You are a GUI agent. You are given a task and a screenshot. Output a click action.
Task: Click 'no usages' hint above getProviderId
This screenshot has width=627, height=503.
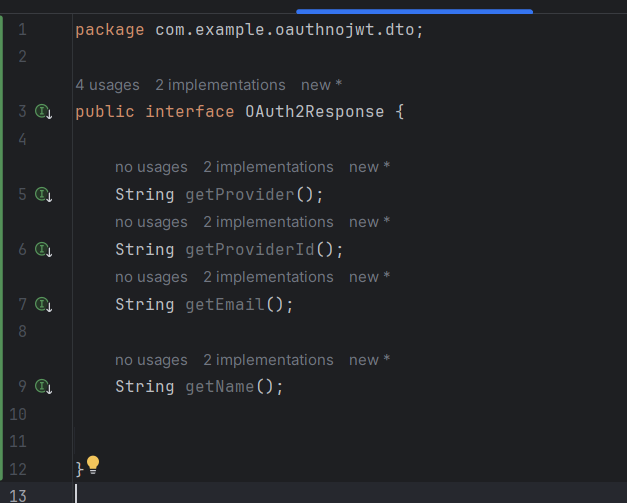pyautogui.click(x=151, y=222)
